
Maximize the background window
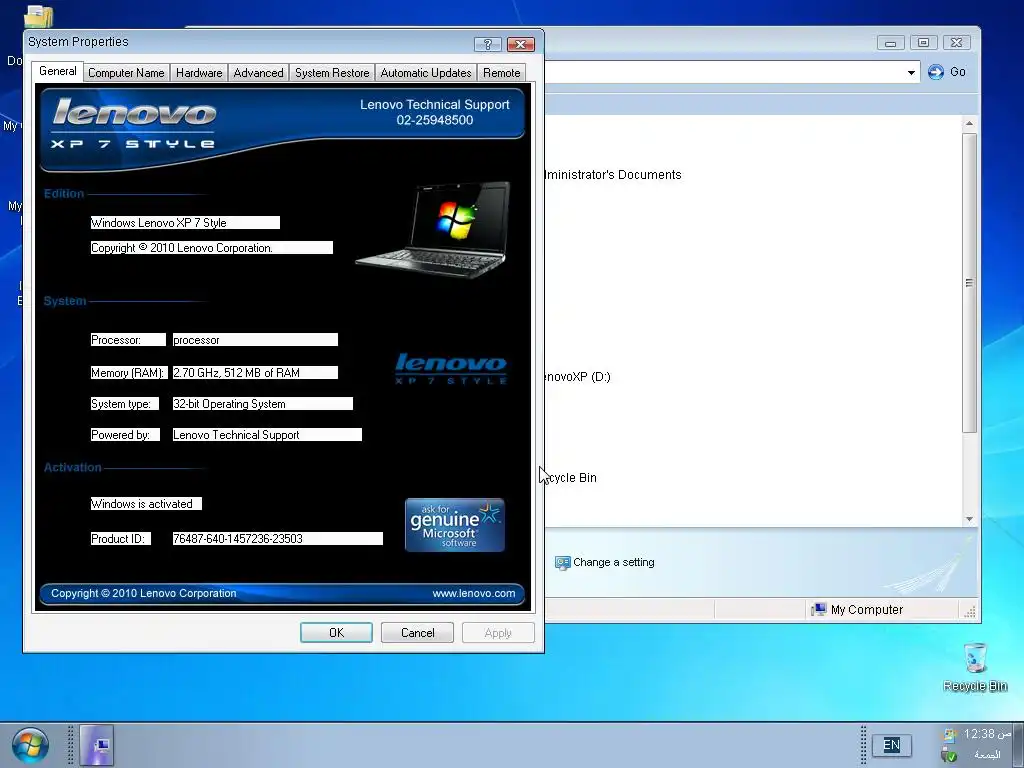[923, 43]
